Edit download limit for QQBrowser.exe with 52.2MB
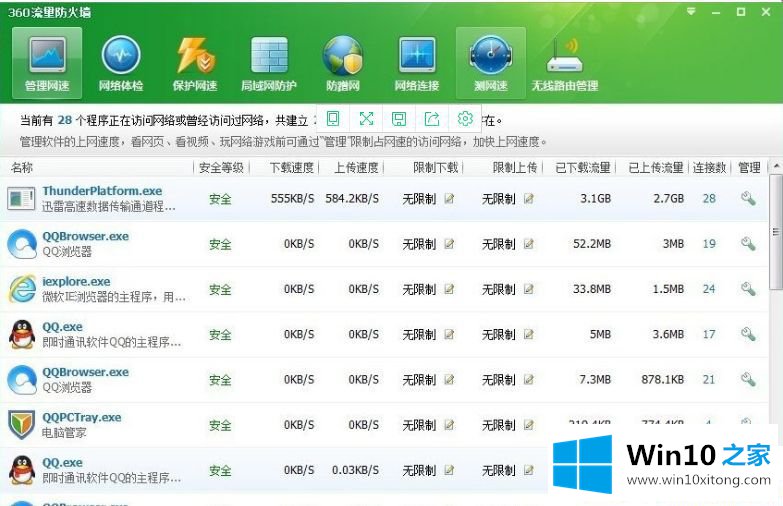 click(449, 244)
